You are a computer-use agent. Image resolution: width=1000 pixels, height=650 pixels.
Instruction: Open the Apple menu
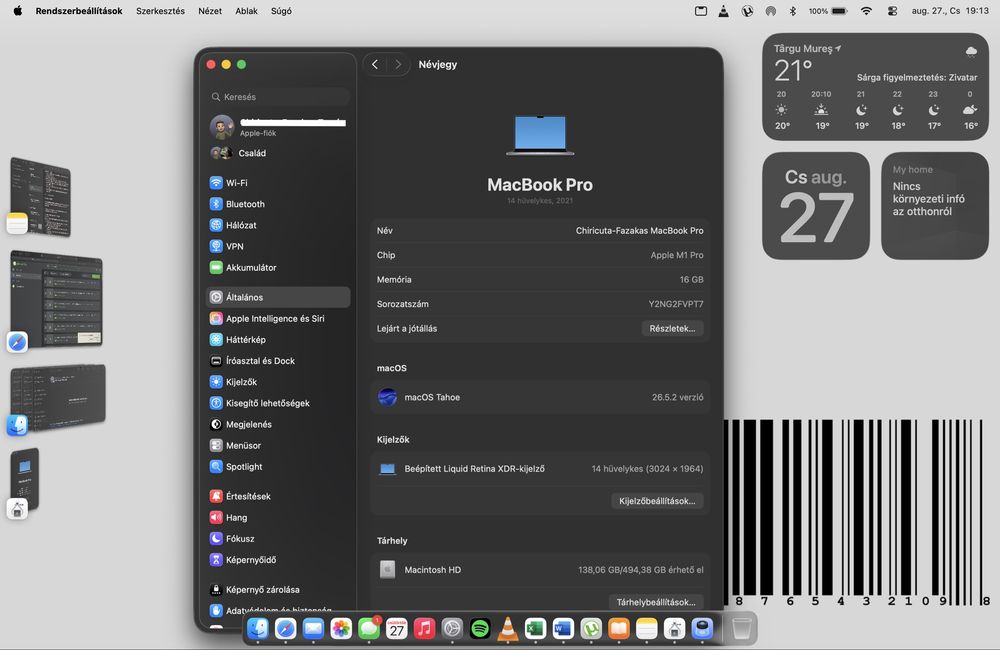click(x=18, y=11)
